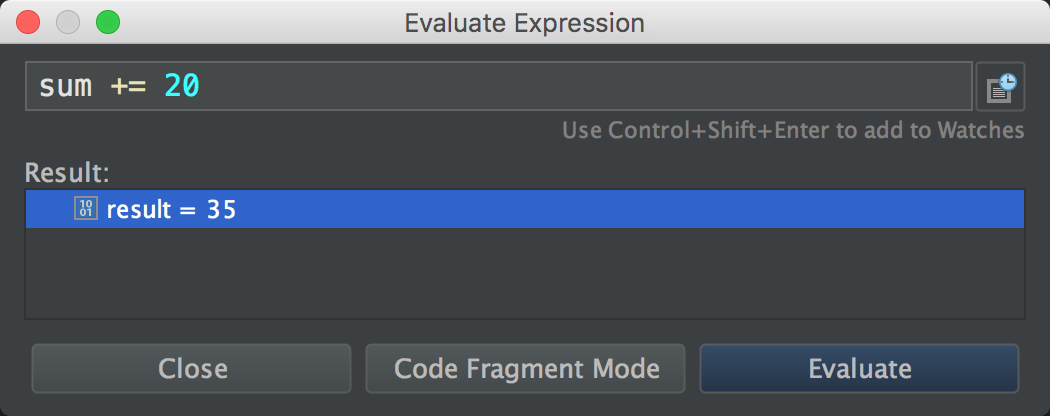Click the "+=" operator in the expression

tap(128, 87)
